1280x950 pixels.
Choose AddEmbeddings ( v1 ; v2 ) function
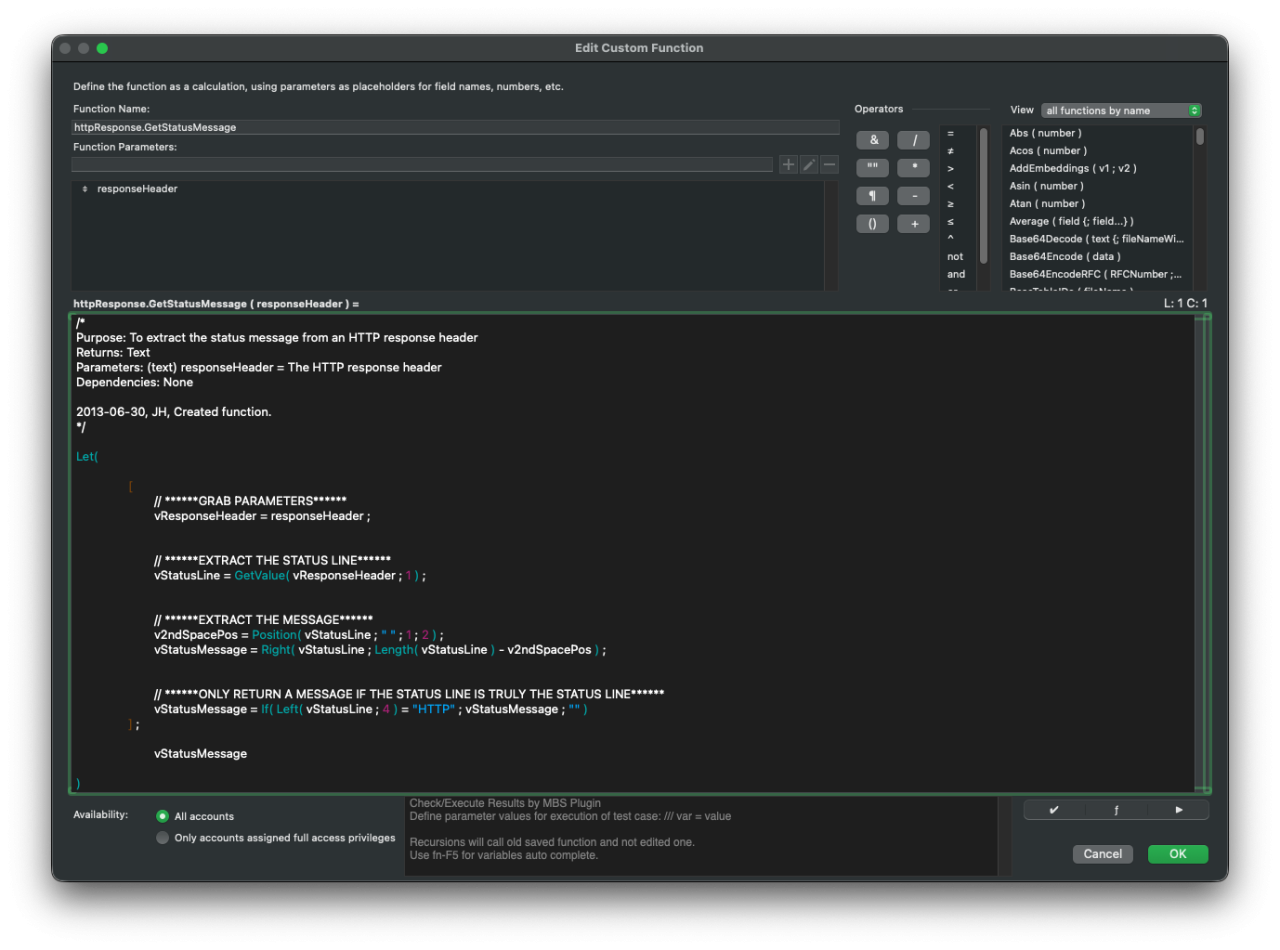(1098, 169)
